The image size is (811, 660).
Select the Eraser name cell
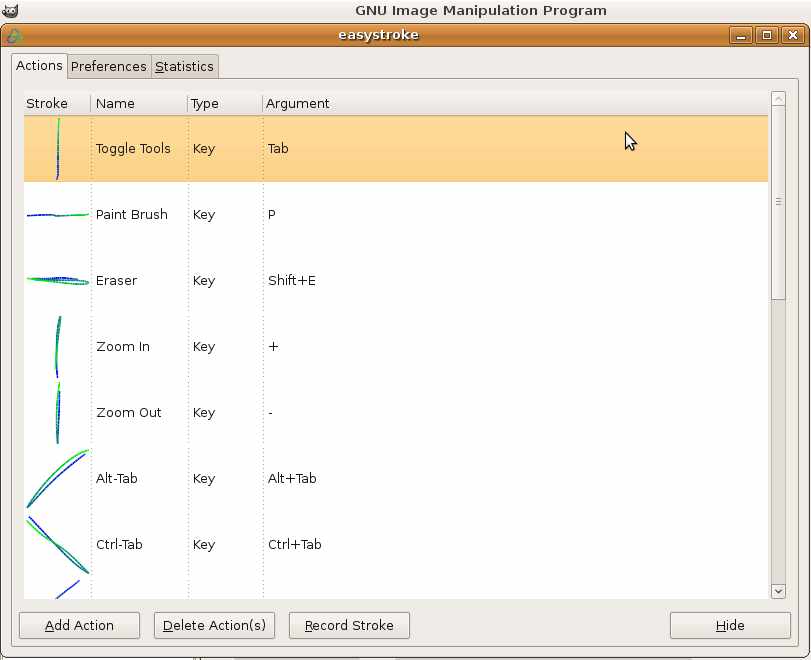coord(116,281)
